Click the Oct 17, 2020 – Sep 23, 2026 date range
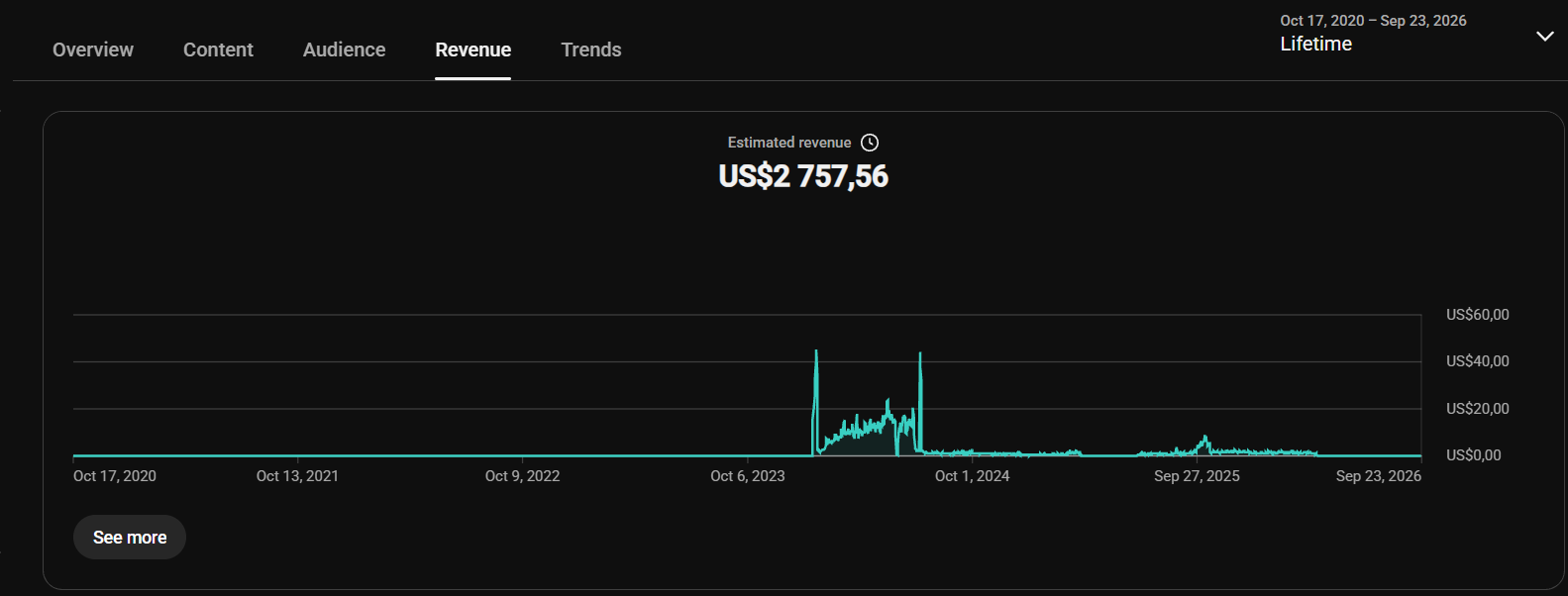The width and height of the screenshot is (1568, 596). pos(1373,21)
